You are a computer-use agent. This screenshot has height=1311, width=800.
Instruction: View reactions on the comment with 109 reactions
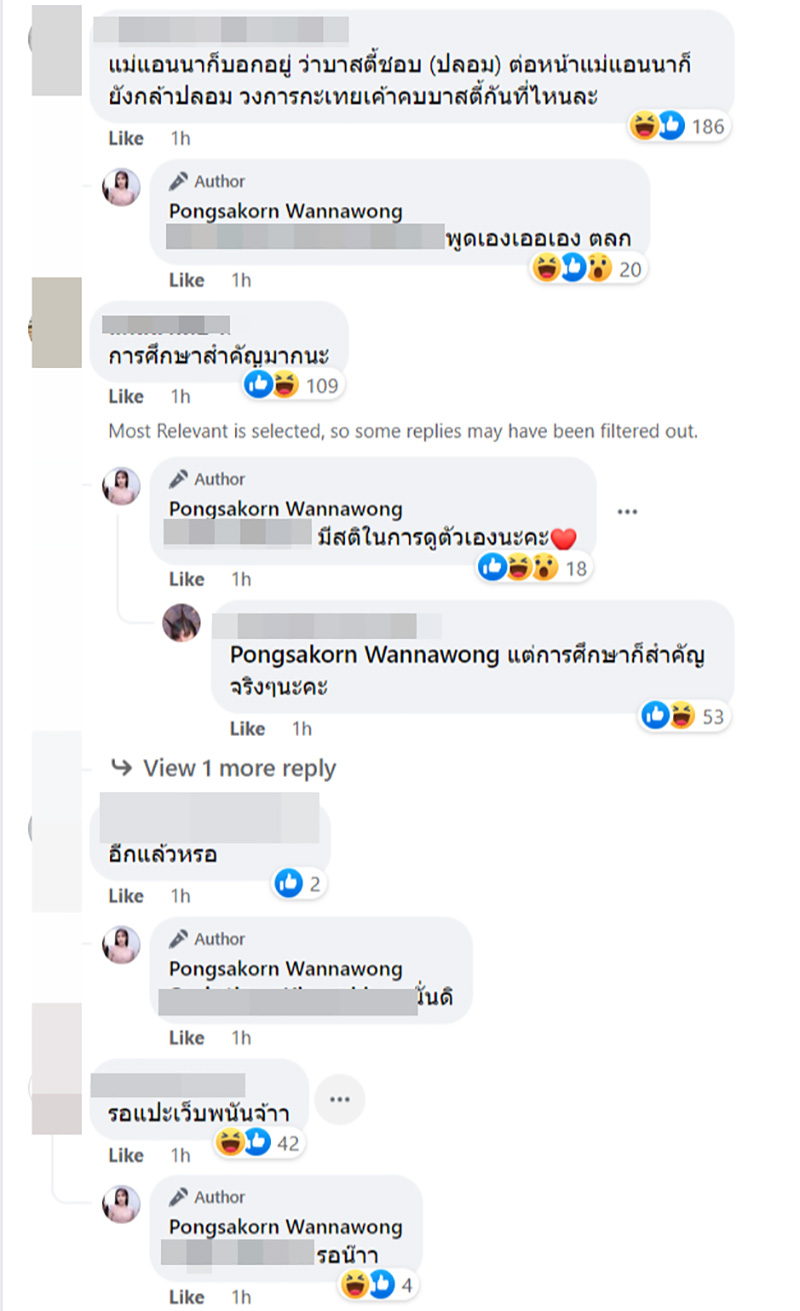point(294,384)
